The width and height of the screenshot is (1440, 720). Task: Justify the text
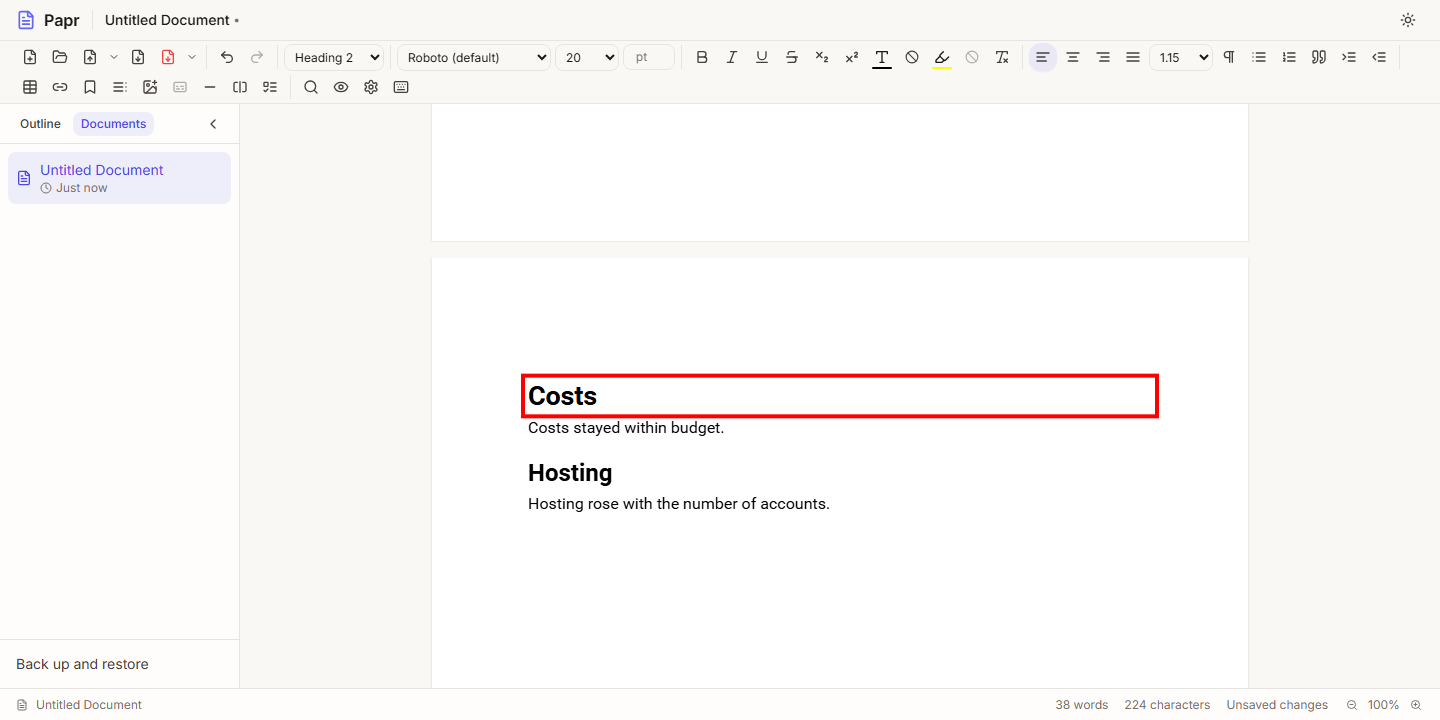tap(1133, 57)
